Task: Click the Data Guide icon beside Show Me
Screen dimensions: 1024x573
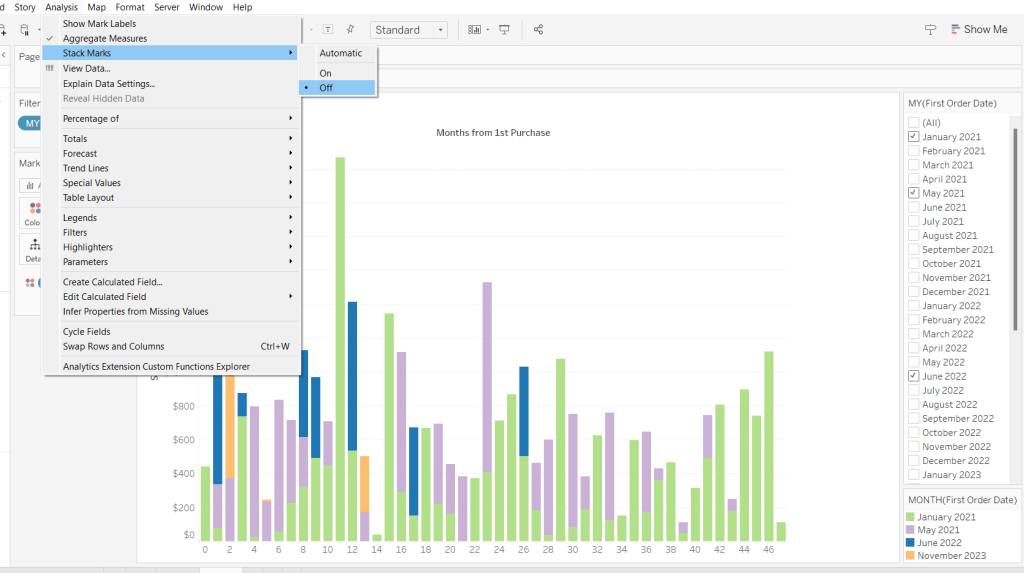Action: click(930, 30)
